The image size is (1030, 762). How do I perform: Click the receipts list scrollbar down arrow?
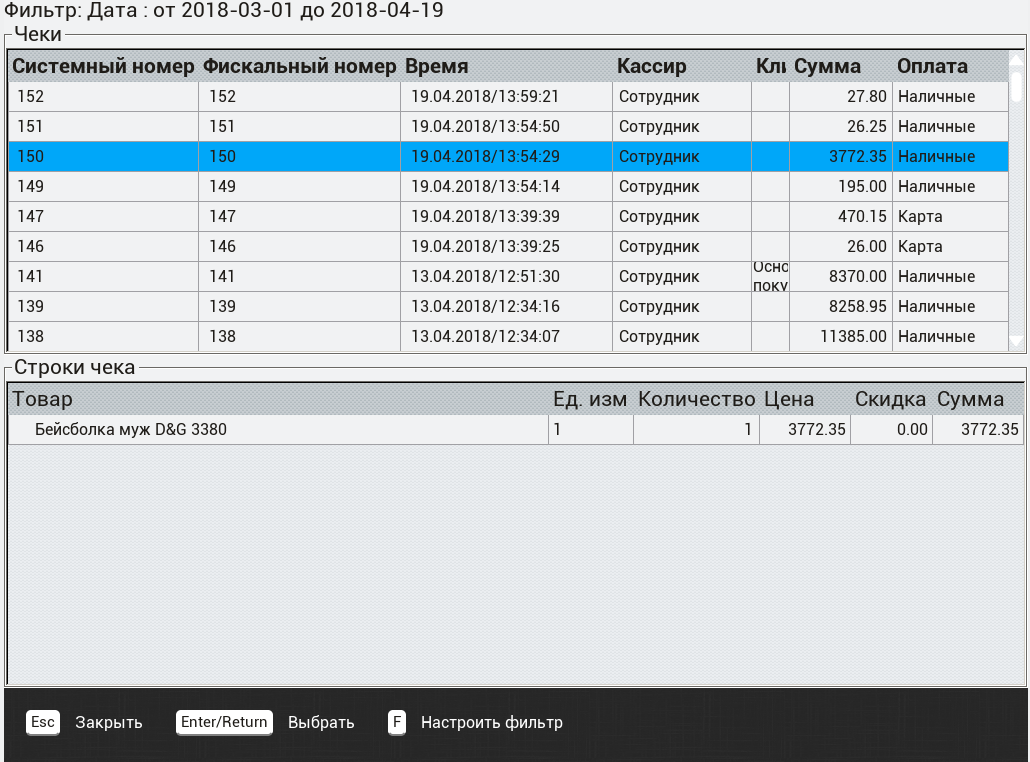(1016, 340)
